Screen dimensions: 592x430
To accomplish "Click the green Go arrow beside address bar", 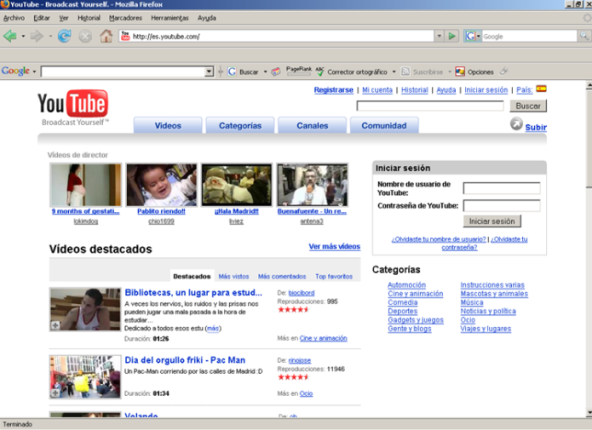I will [452, 36].
